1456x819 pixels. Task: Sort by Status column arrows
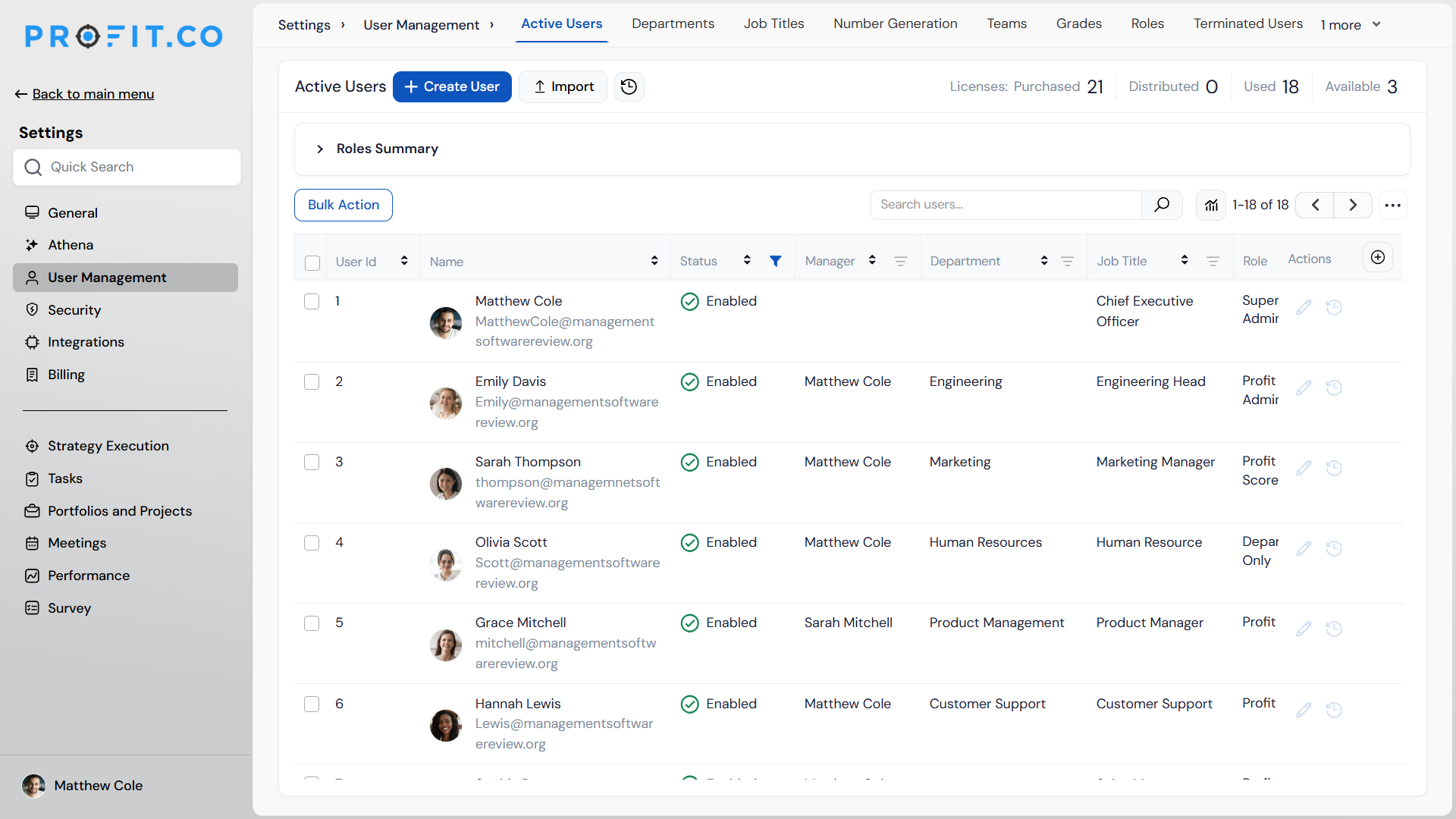pyautogui.click(x=747, y=260)
